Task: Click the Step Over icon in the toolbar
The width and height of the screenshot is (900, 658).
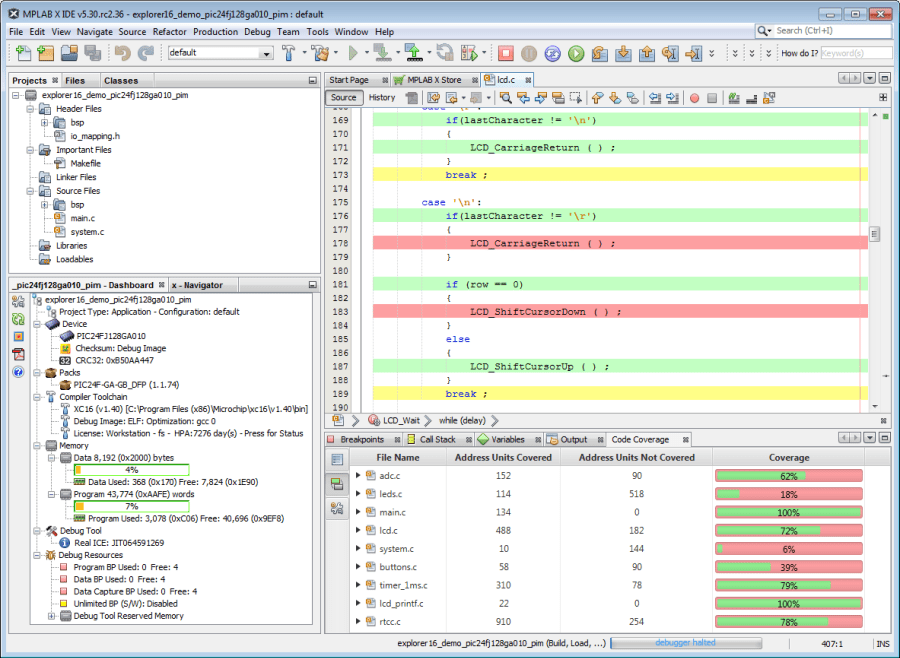Action: coord(600,51)
